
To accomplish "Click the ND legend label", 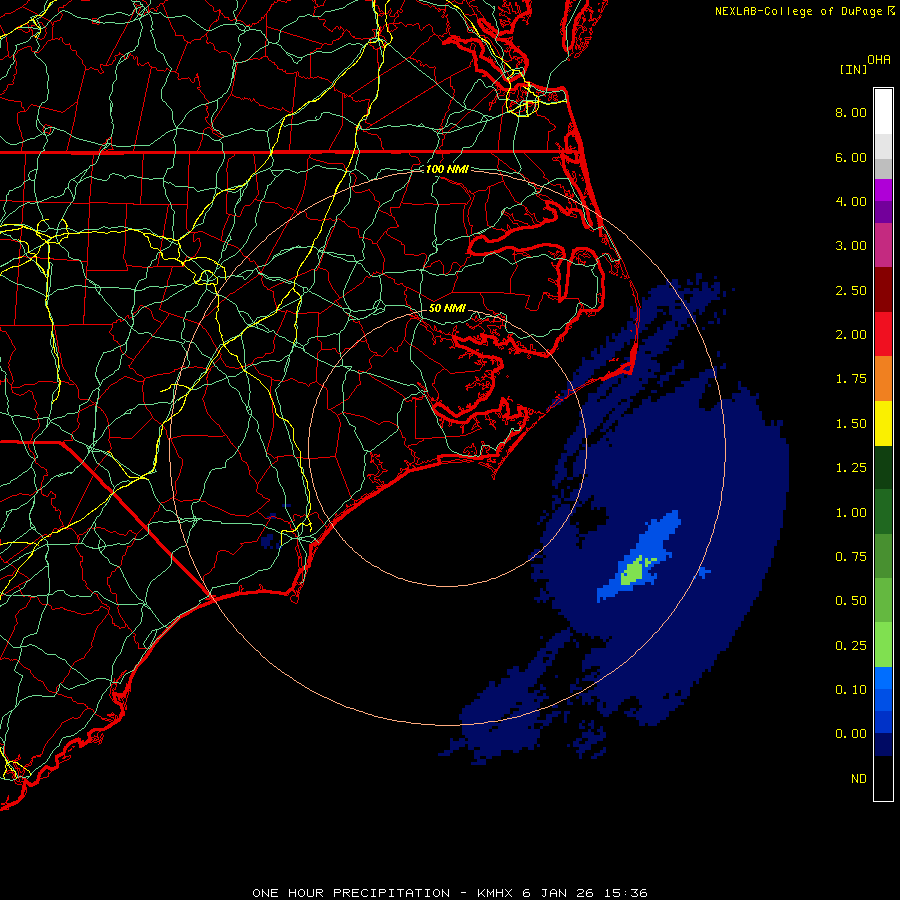I will coord(859,779).
